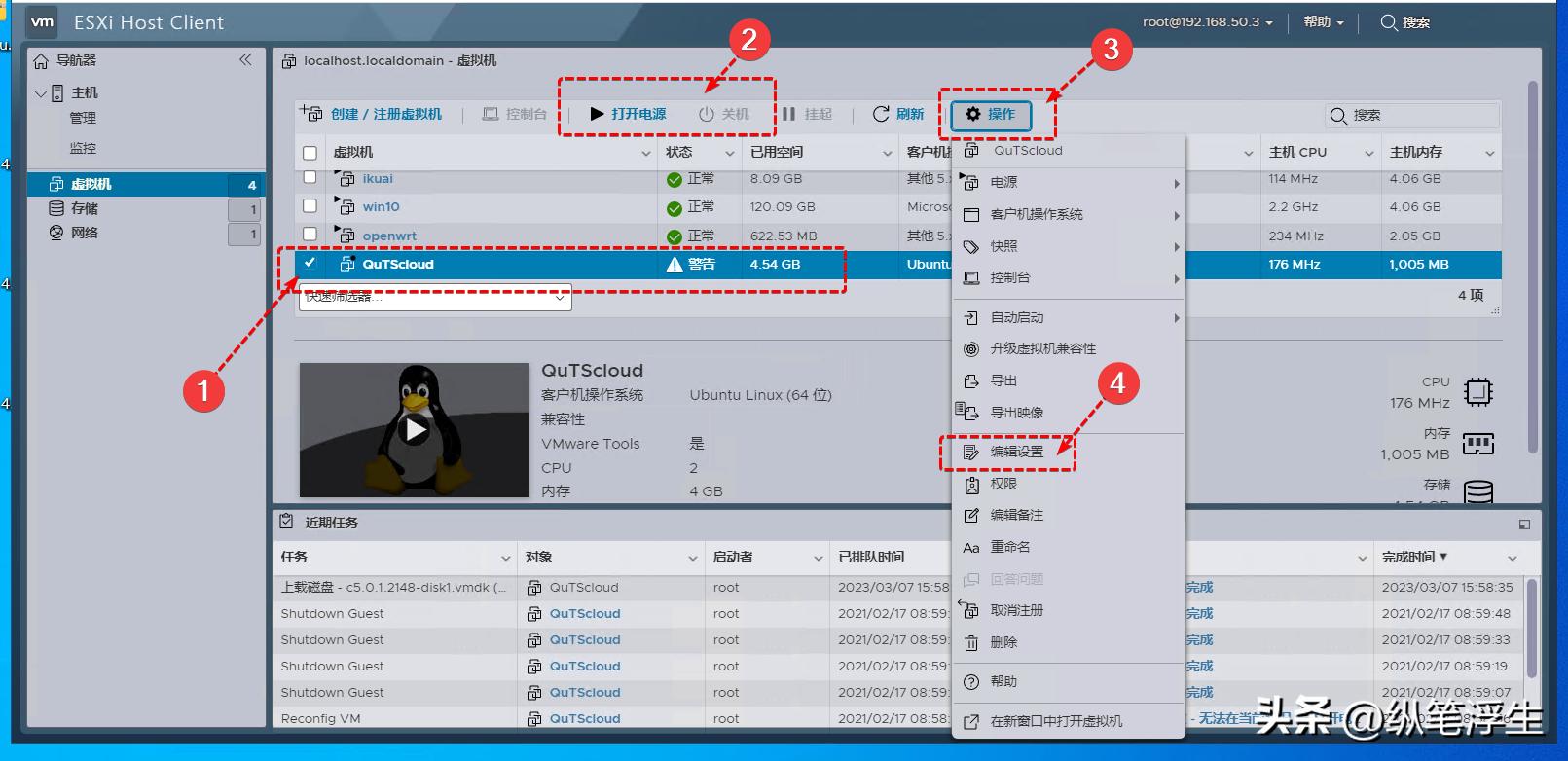Screen dimensions: 1568x761
Task: Open the 控制台 console submenu in menu
Action: [1069, 278]
